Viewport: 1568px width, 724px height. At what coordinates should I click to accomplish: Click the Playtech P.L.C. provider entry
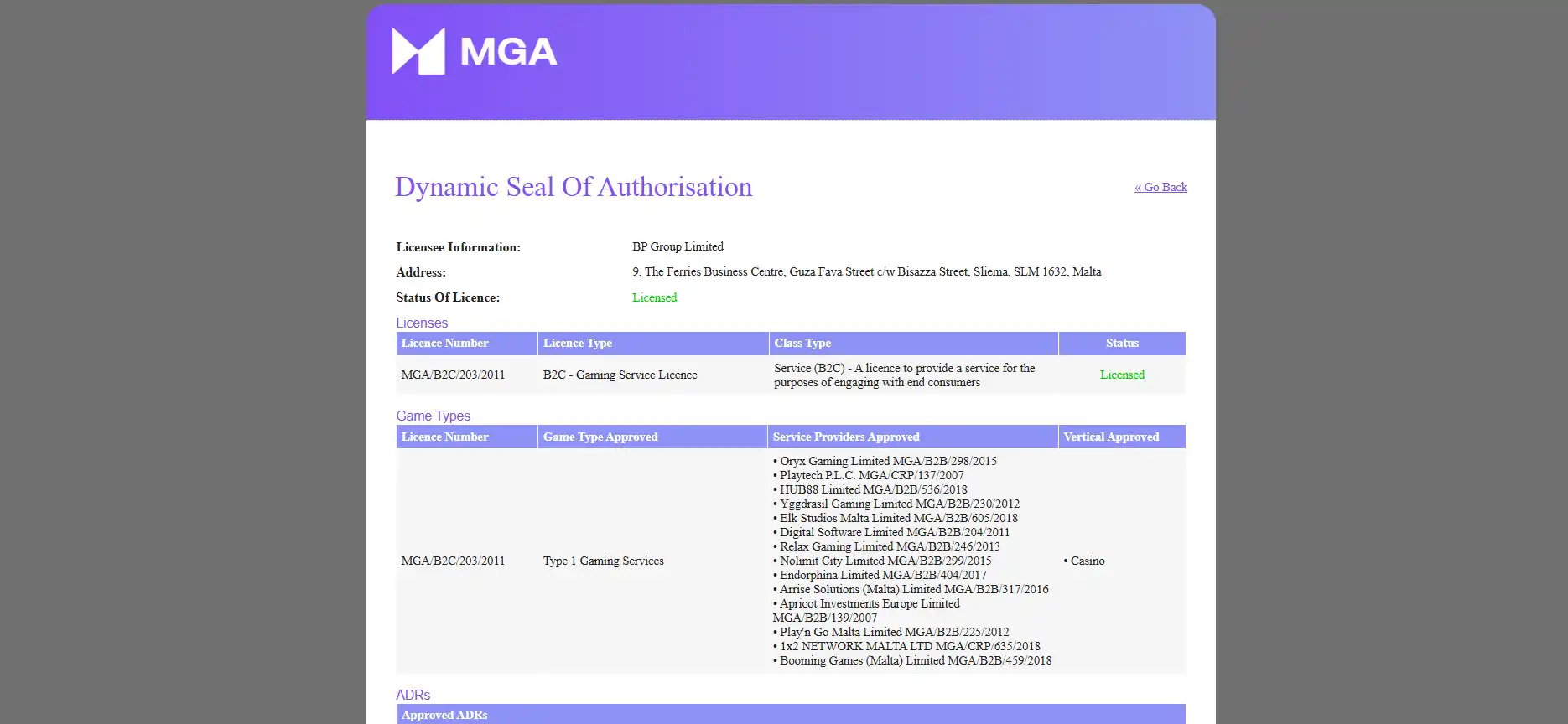pyautogui.click(x=869, y=475)
